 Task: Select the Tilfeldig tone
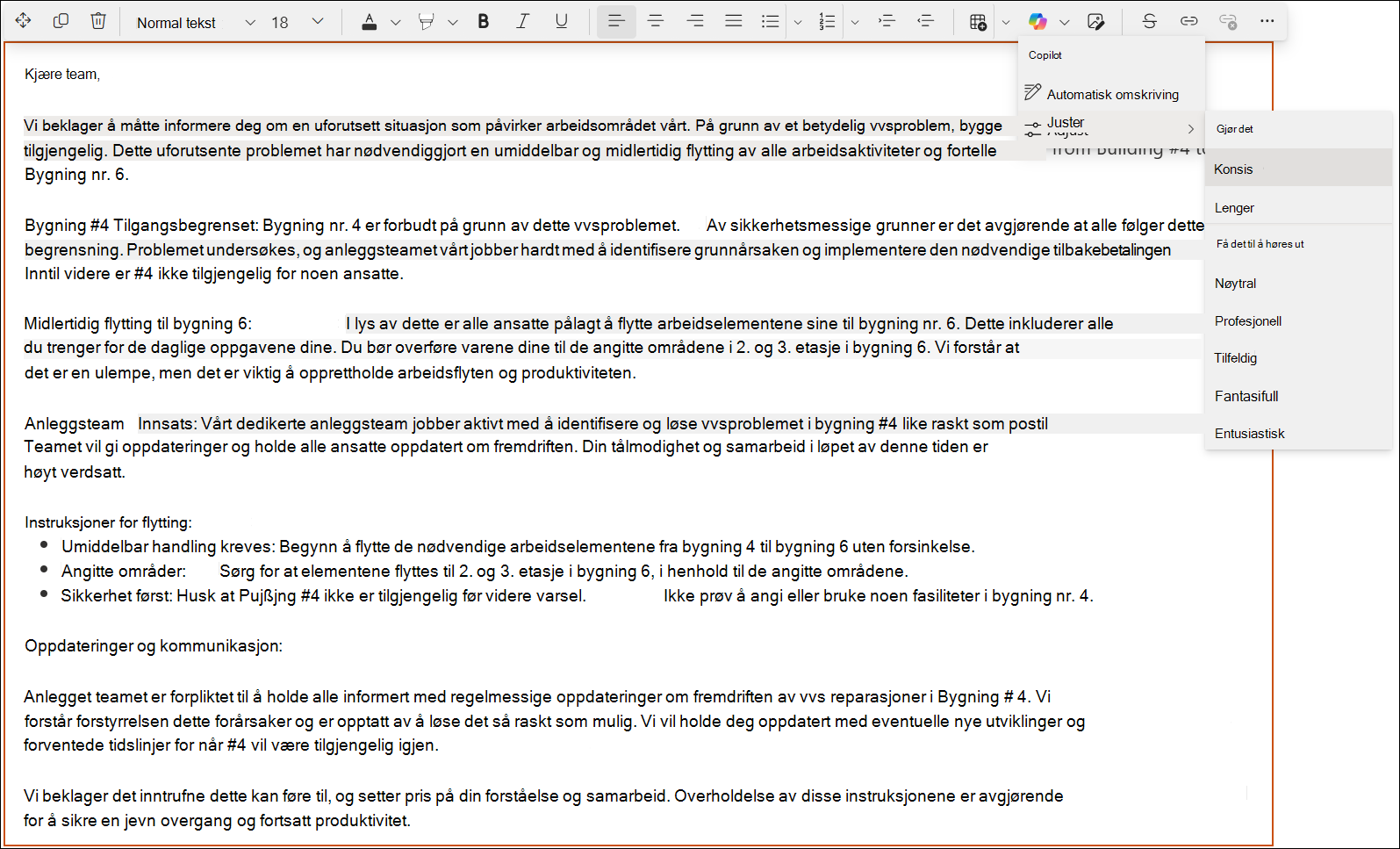point(1299,358)
